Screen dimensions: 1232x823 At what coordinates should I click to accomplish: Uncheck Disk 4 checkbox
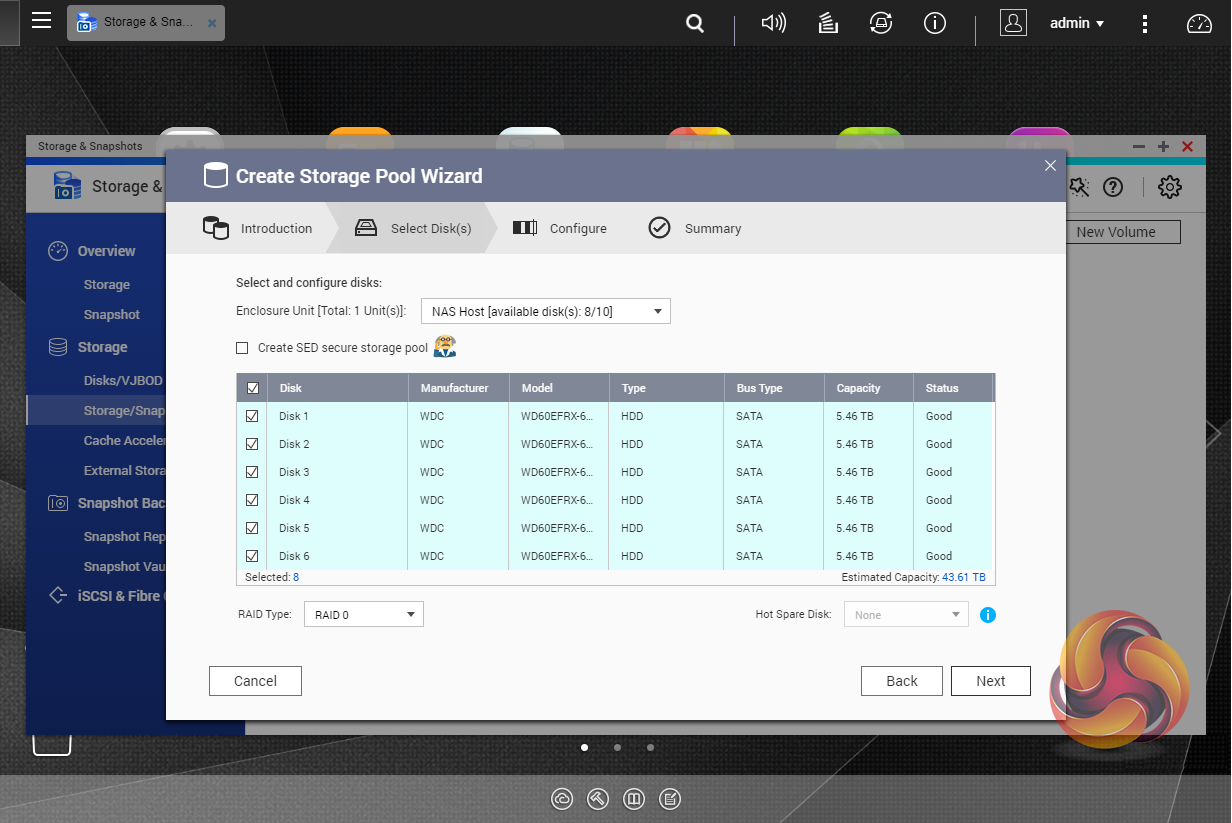(x=252, y=500)
